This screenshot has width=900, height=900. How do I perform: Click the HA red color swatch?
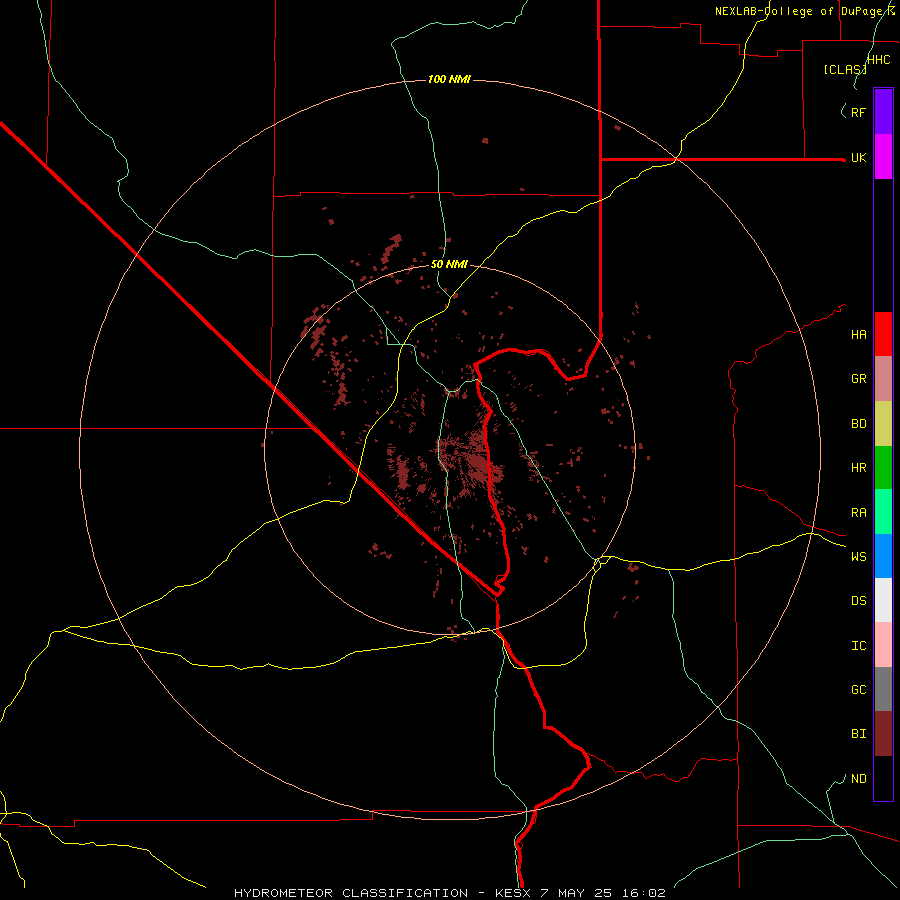[883, 334]
